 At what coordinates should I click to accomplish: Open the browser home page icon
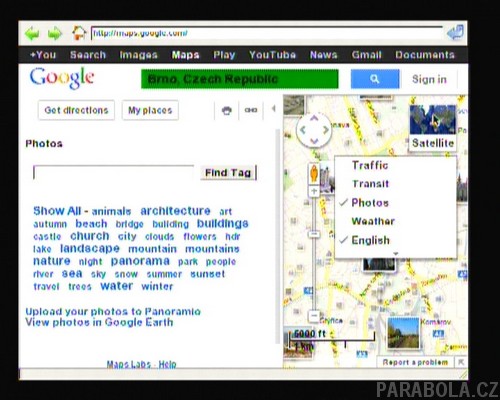tap(79, 33)
